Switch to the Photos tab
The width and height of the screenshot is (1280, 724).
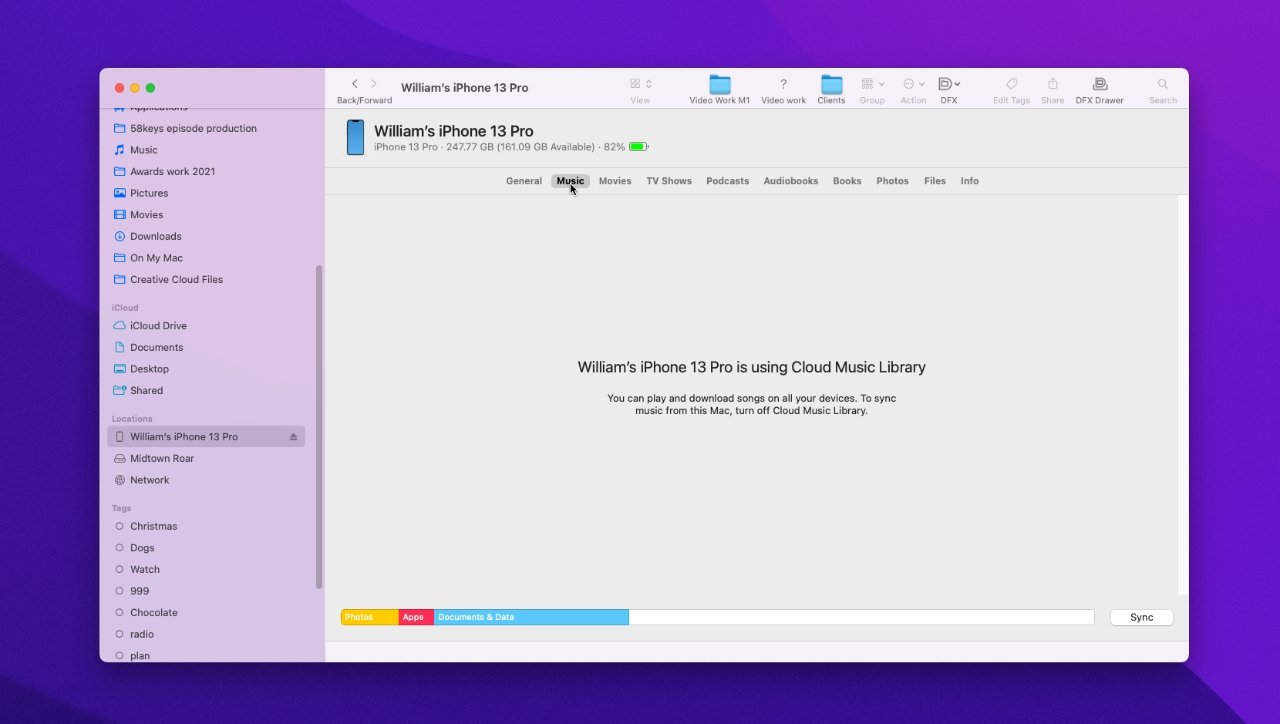(x=892, y=181)
